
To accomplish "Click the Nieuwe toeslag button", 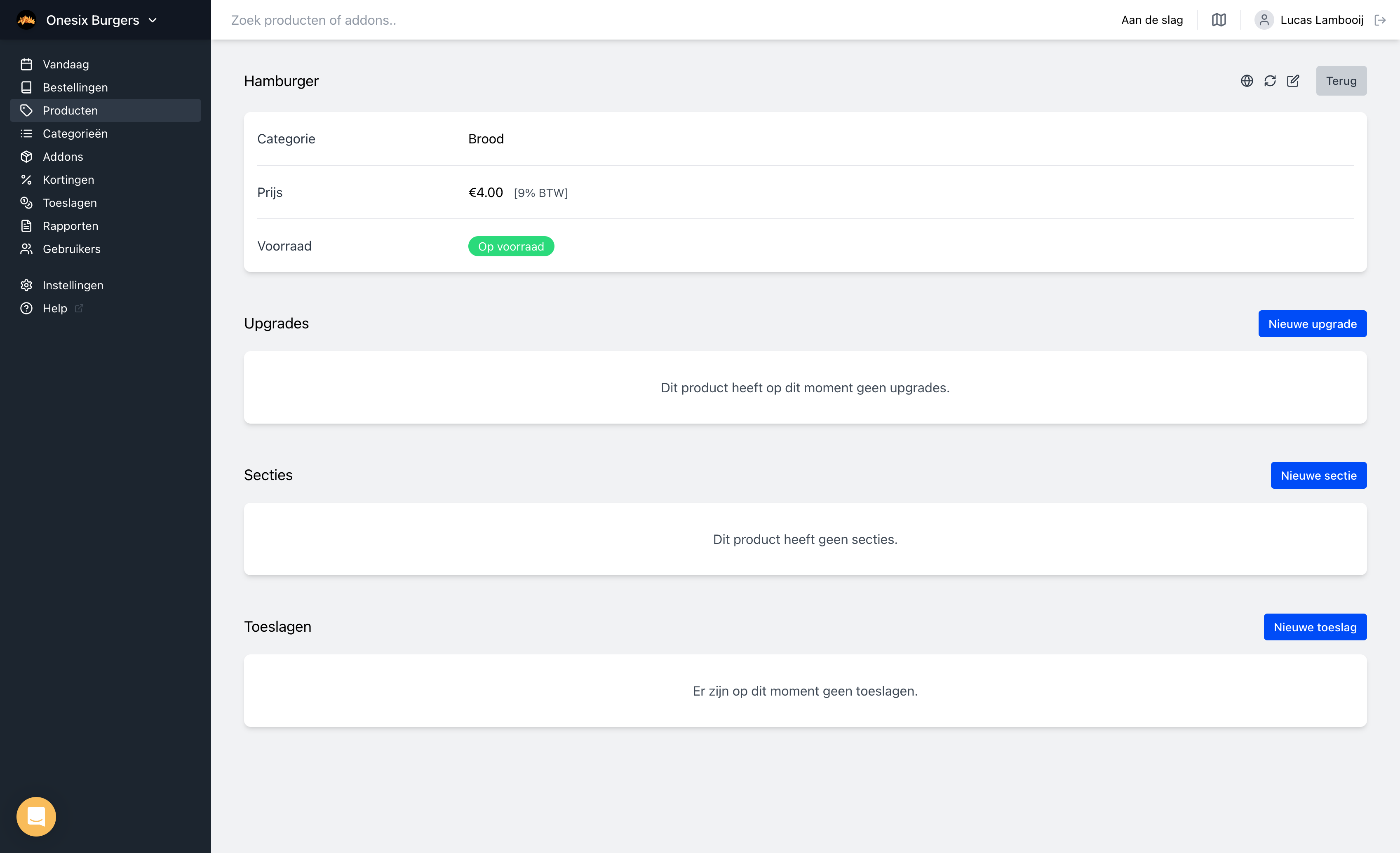I will click(x=1315, y=627).
